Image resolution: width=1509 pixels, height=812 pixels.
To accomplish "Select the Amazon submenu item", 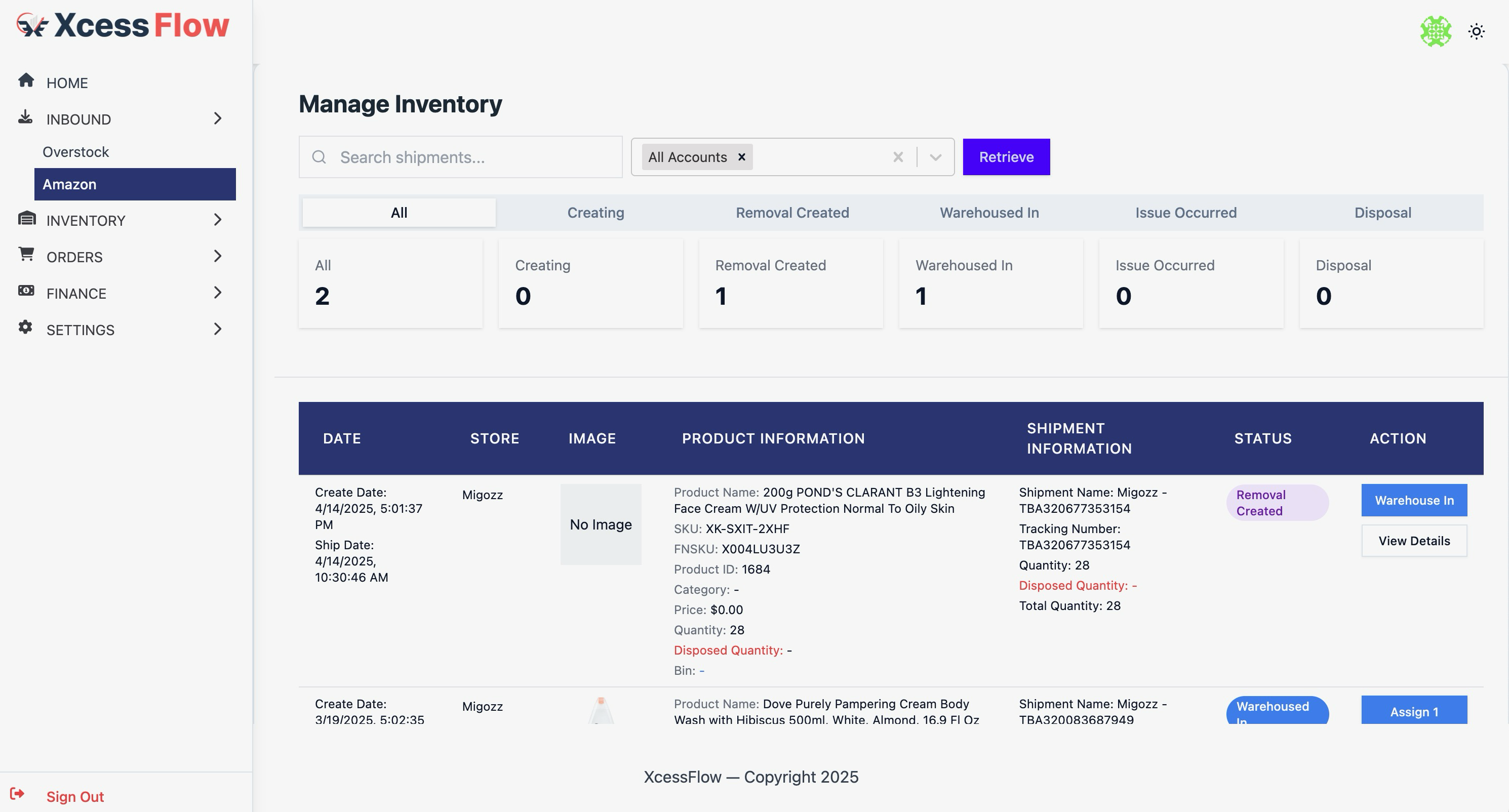I will 135,184.
